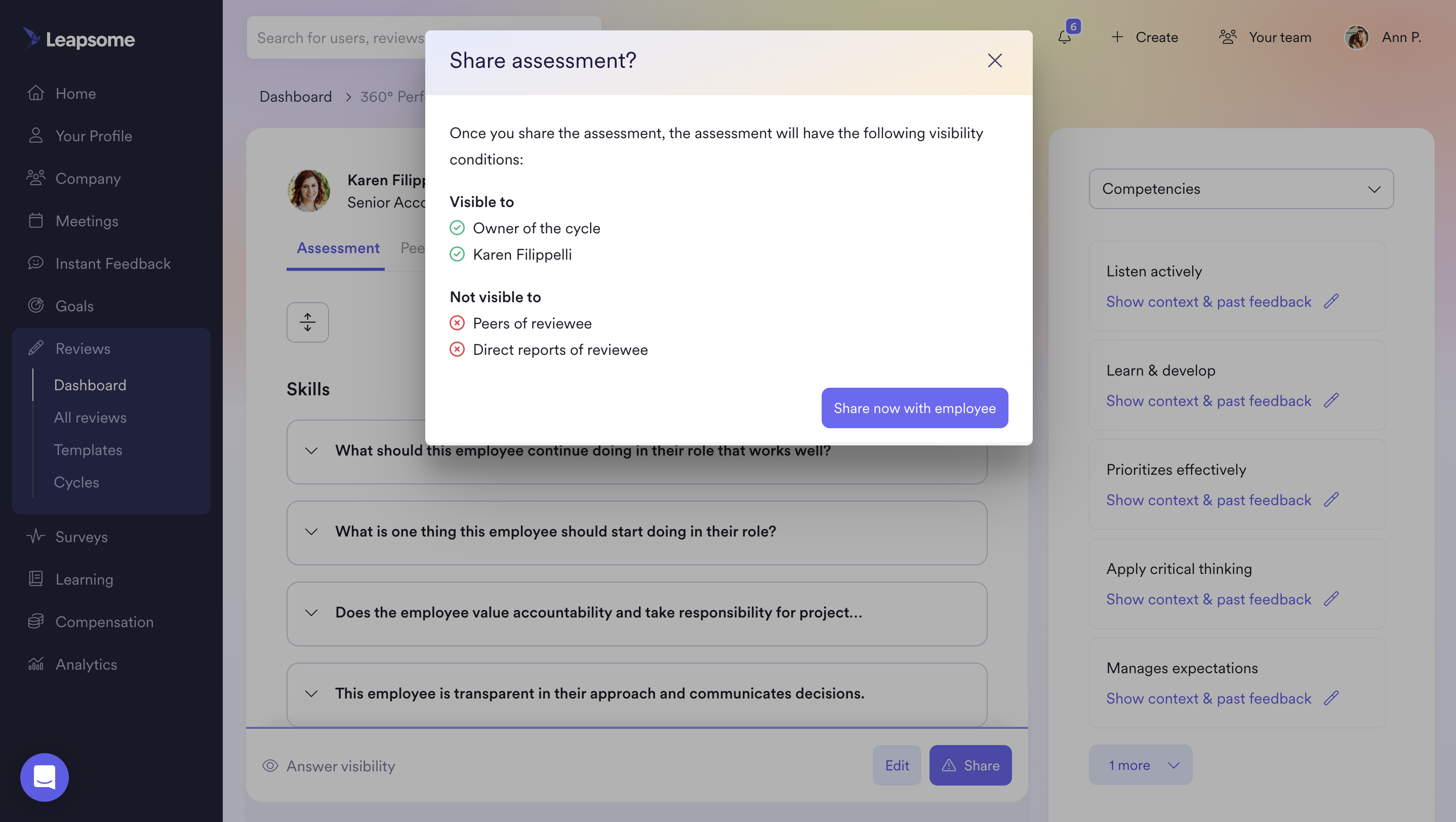Viewport: 1456px width, 822px height.
Task: Click the Share button in footer
Action: [970, 765]
